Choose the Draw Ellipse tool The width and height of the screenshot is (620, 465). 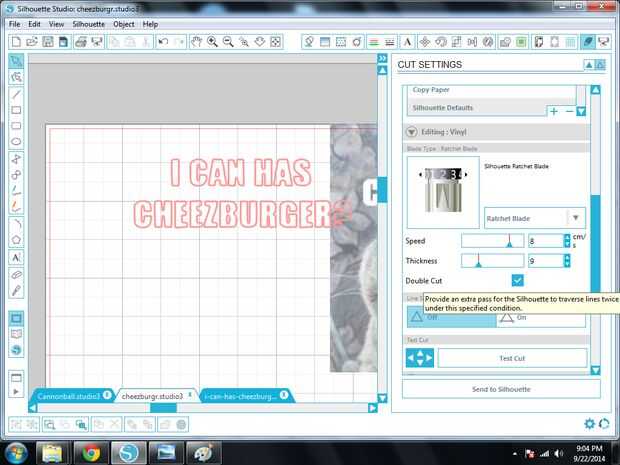click(16, 142)
